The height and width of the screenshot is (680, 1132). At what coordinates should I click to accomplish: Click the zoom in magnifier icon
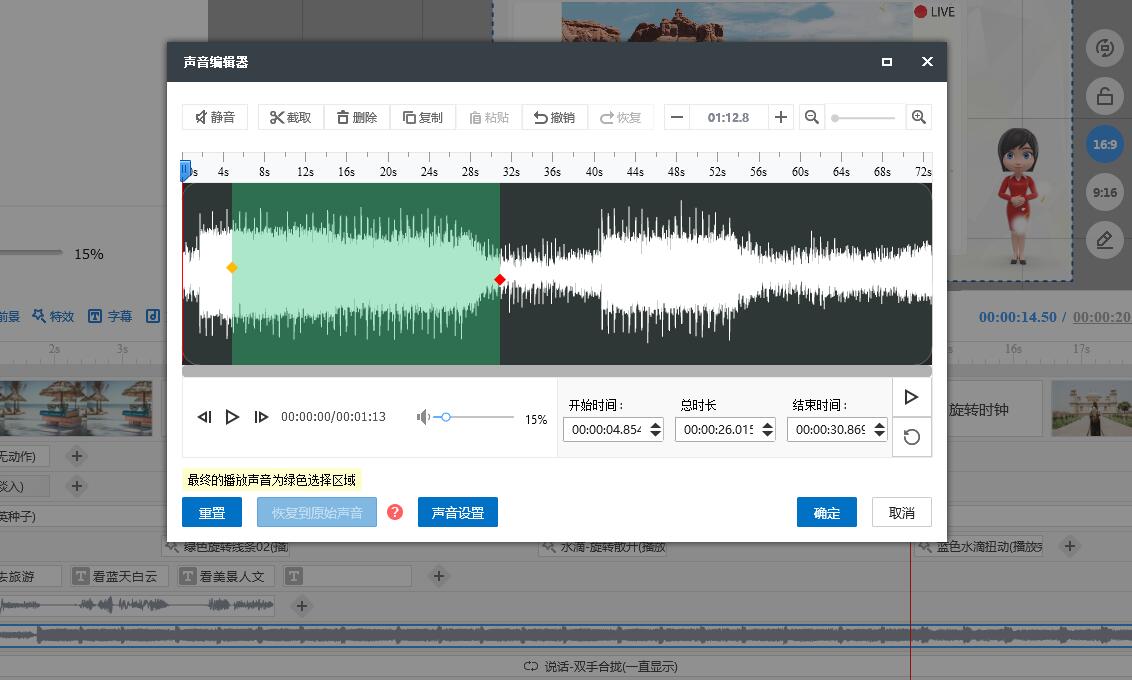click(x=918, y=117)
